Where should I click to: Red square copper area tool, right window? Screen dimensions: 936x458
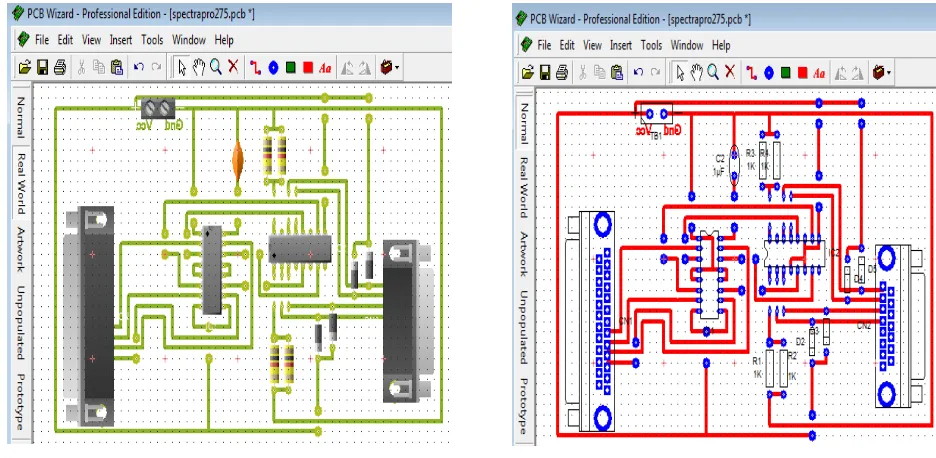(802, 73)
